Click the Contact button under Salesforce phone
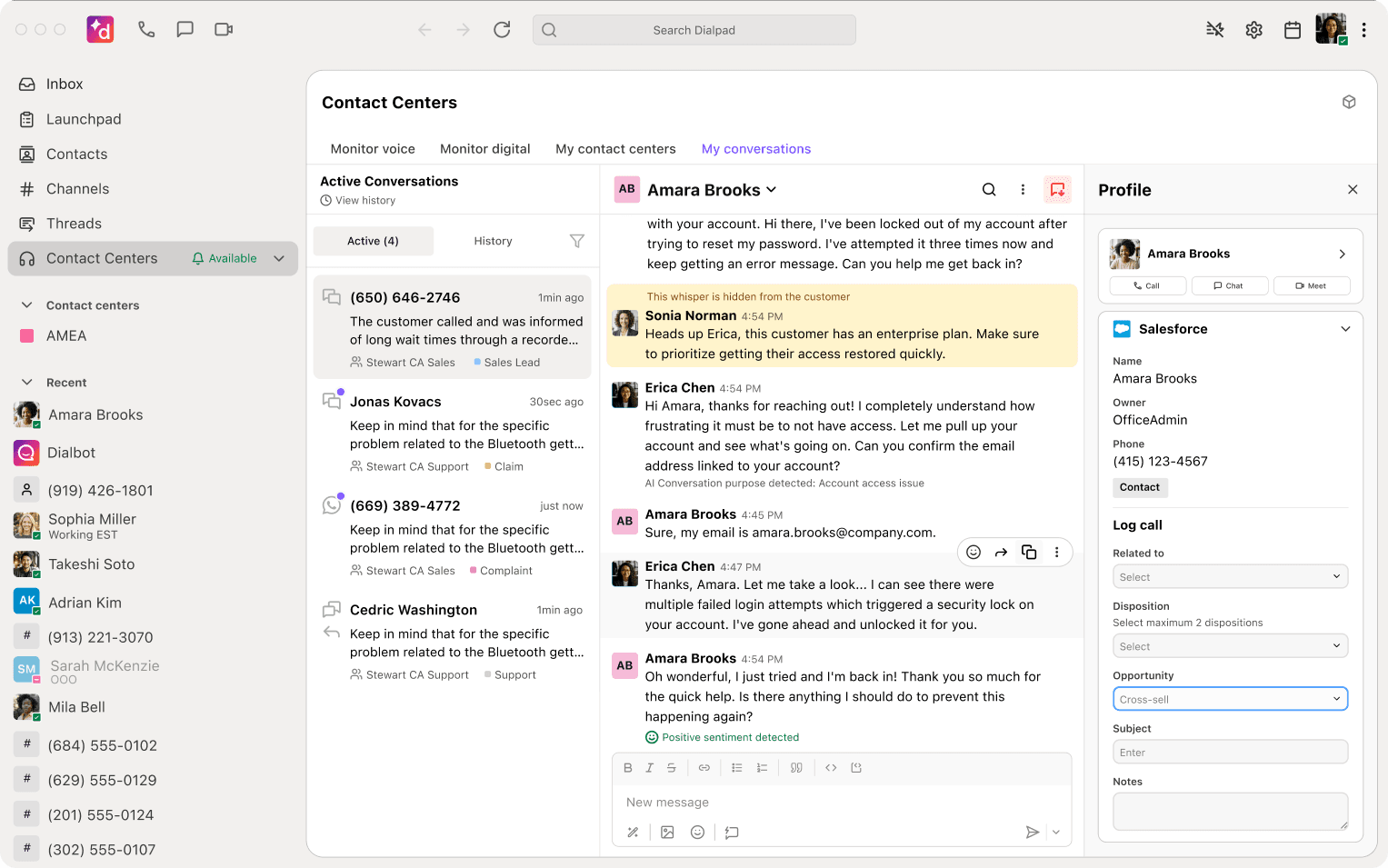Screen dimensions: 1388x868 (1140, 487)
